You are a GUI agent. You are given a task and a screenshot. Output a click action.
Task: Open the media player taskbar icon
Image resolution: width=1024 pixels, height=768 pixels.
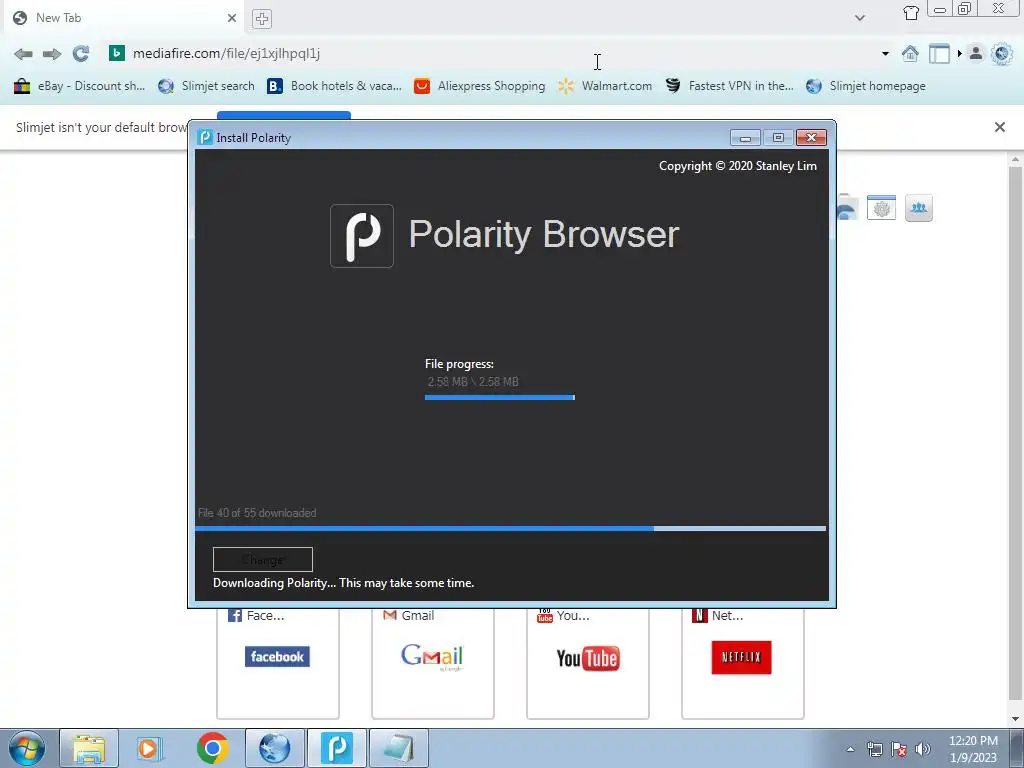click(x=150, y=748)
